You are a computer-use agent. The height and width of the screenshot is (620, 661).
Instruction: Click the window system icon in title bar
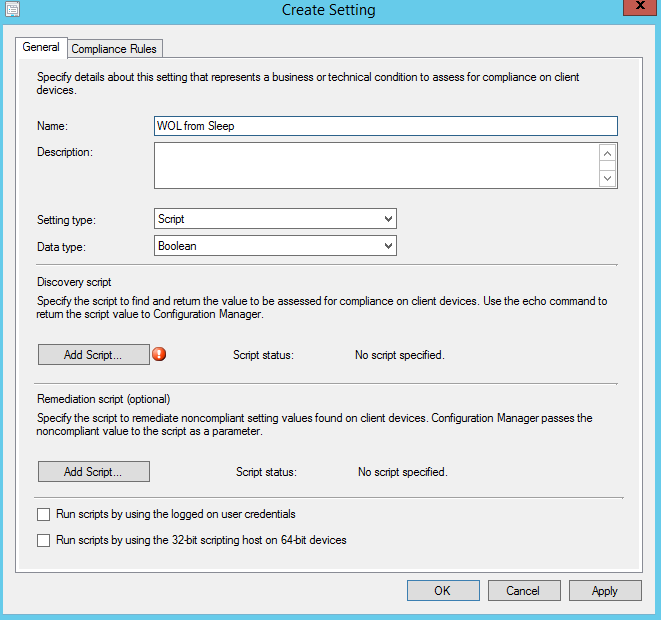click(x=10, y=9)
